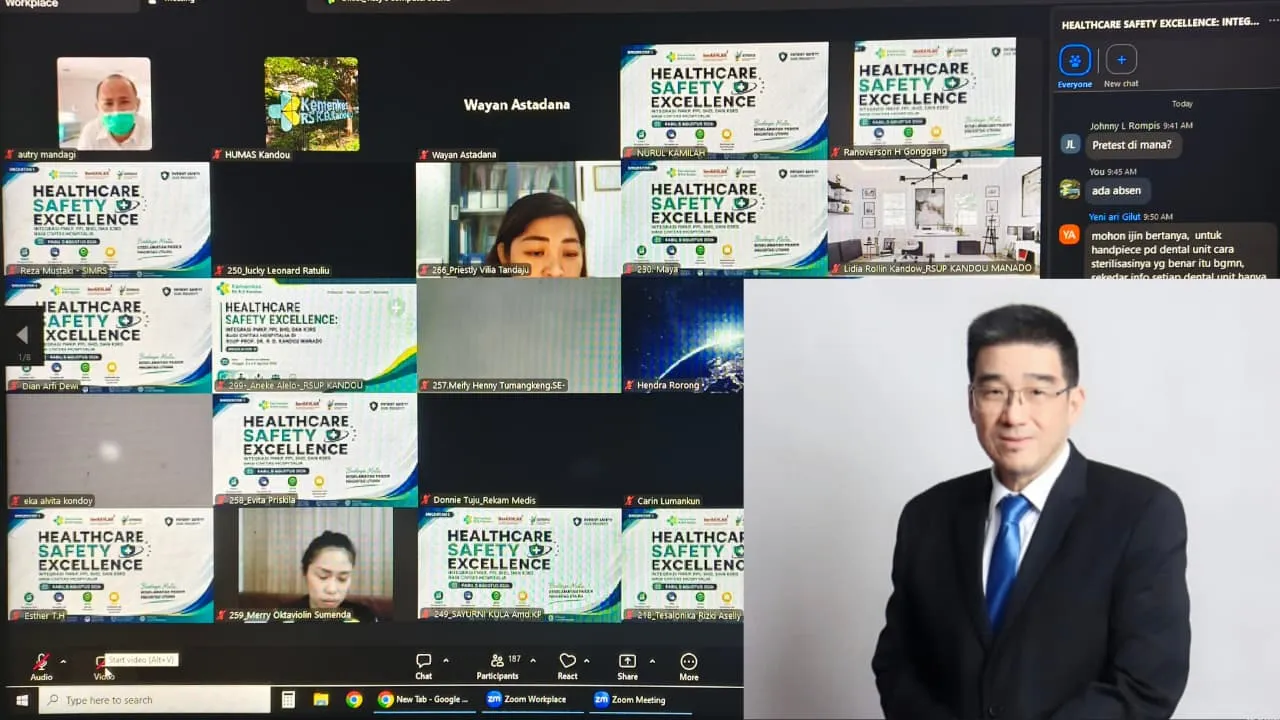Viewport: 1280px width, 720px height.
Task: Select 259_Merry Oktaviolin Sumenda's video tile
Action: (x=315, y=566)
